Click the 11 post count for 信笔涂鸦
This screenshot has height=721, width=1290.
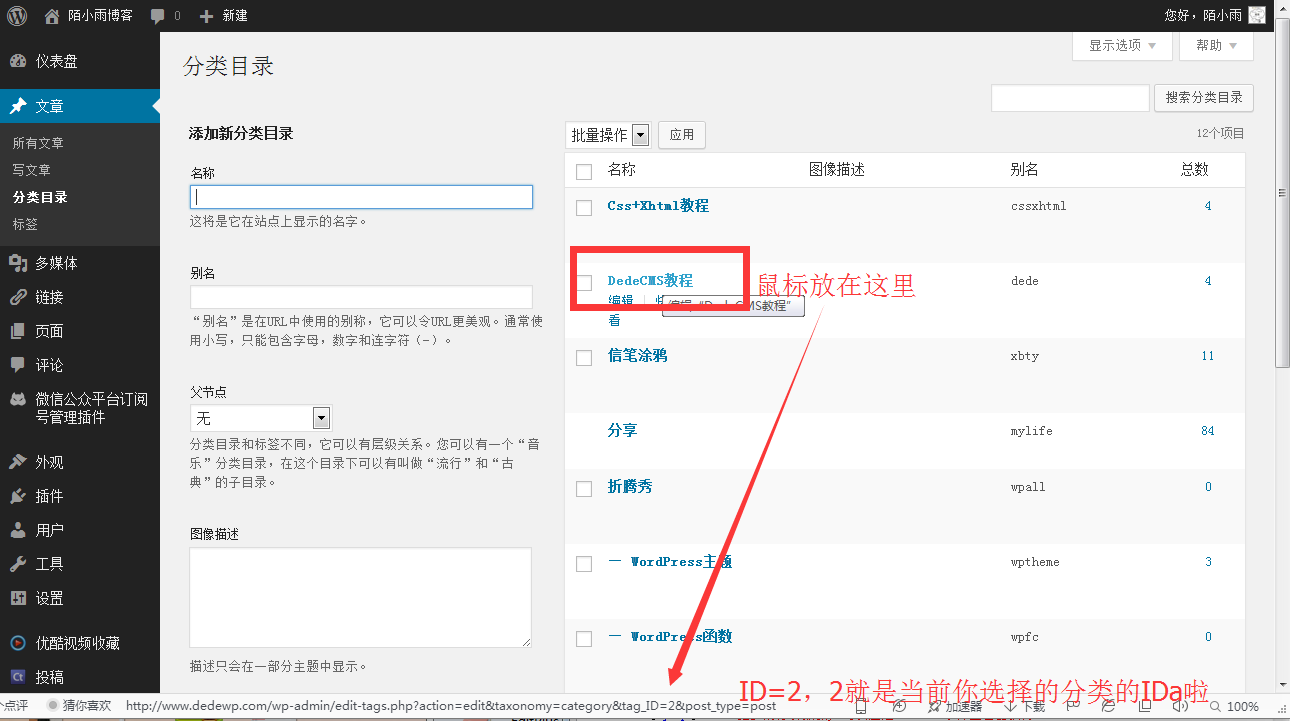[1207, 356]
